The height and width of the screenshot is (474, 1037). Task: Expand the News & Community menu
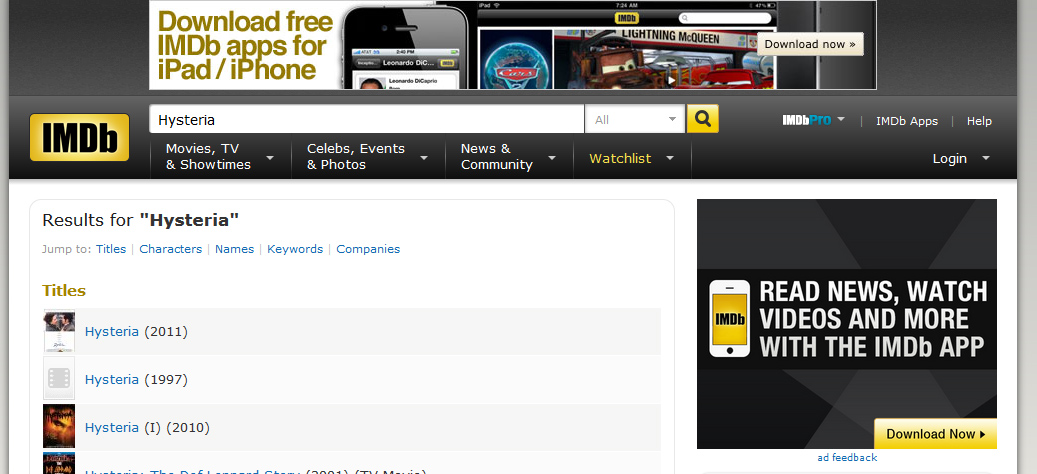[x=509, y=157]
